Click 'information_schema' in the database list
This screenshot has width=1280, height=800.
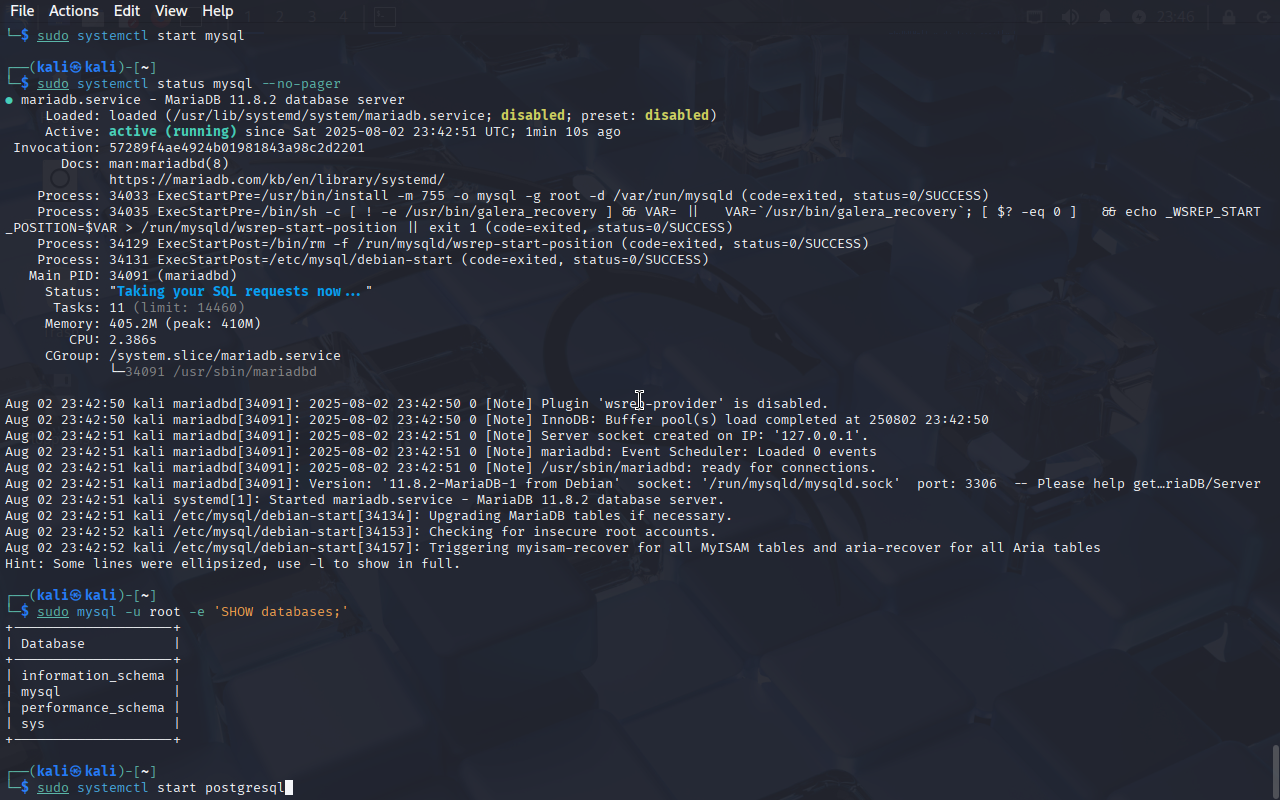pyautogui.click(x=93, y=676)
